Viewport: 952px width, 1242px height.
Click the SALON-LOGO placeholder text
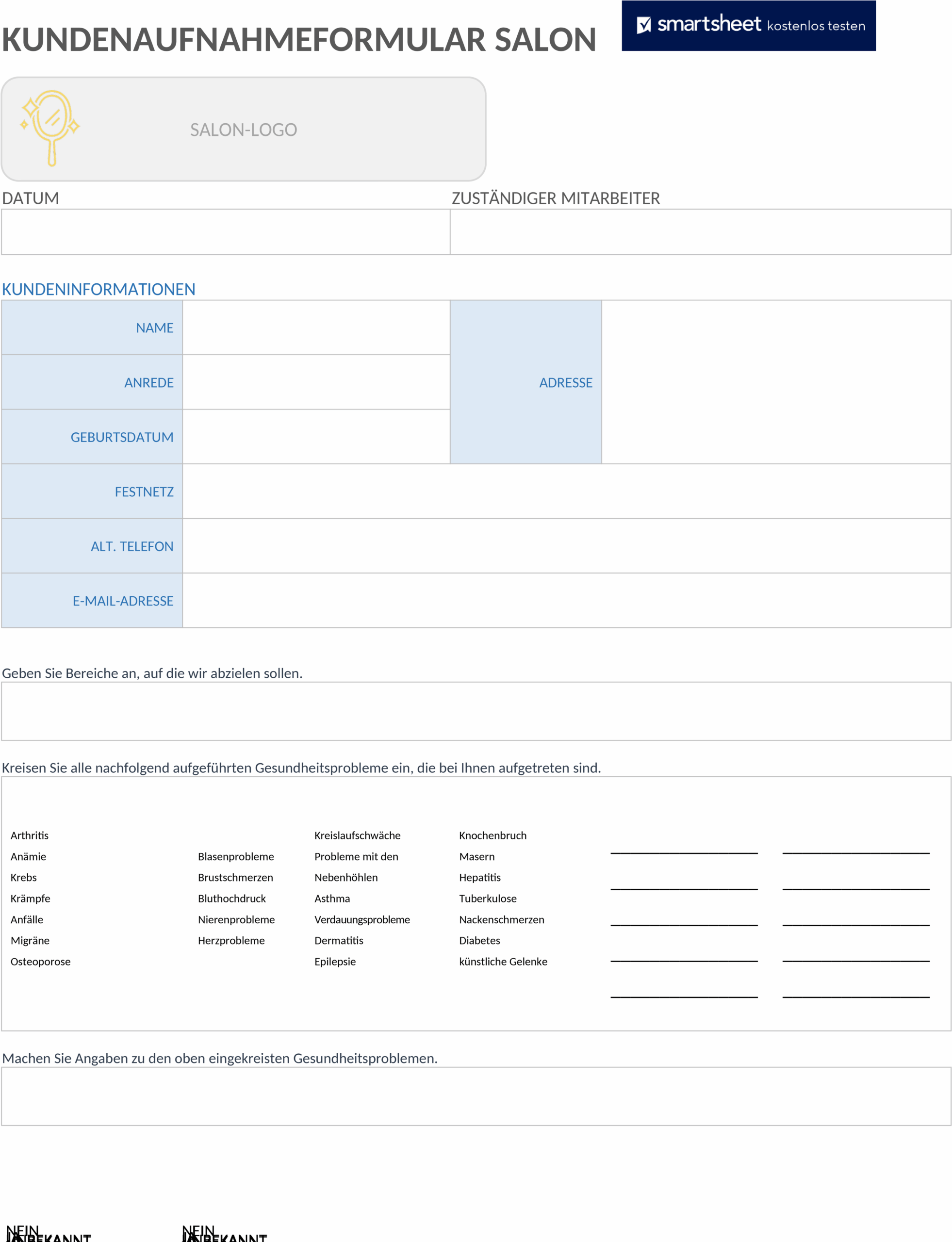244,130
